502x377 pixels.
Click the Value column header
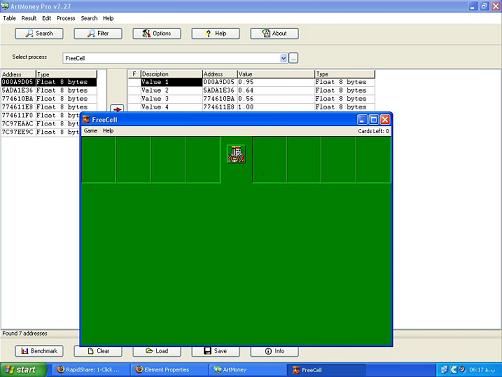tap(276, 74)
